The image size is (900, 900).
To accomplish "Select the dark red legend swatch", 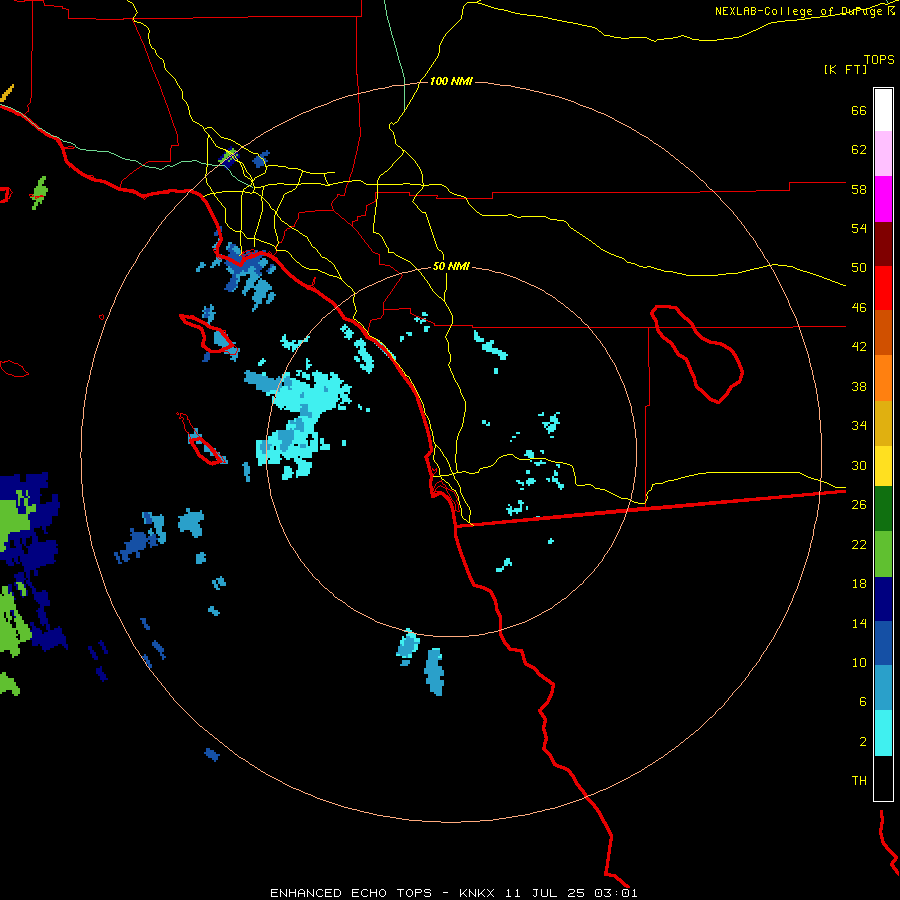I will coord(883,244).
